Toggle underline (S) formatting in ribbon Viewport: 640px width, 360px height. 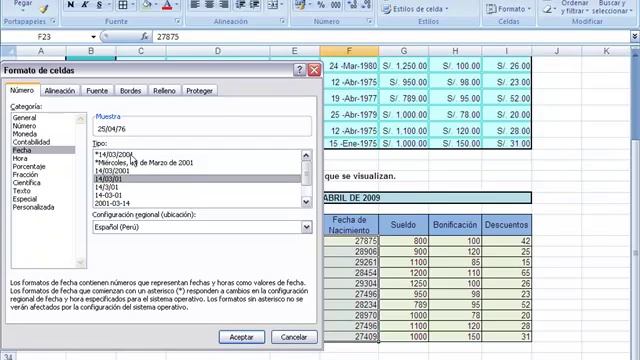pyautogui.click(x=99, y=4)
